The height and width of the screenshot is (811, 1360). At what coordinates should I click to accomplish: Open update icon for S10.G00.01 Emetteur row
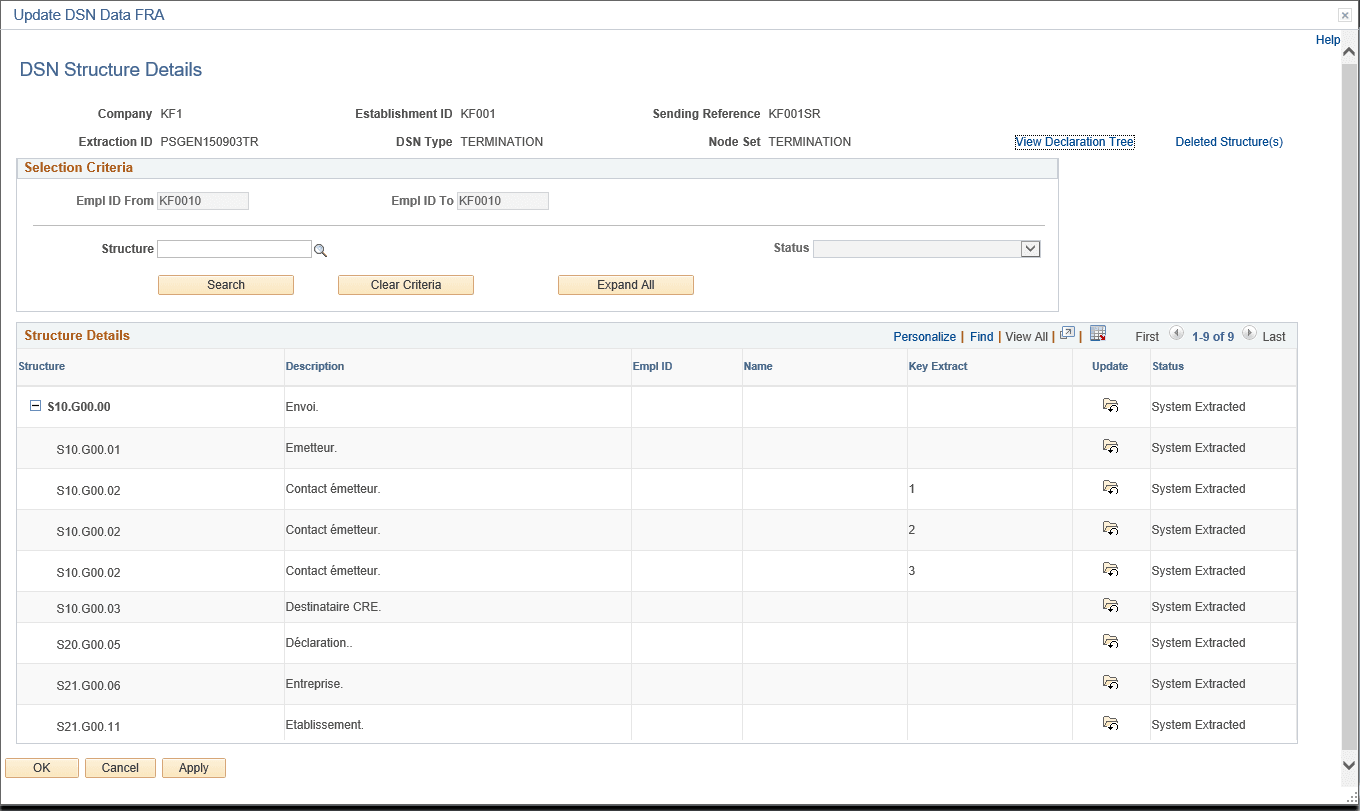tap(1110, 447)
